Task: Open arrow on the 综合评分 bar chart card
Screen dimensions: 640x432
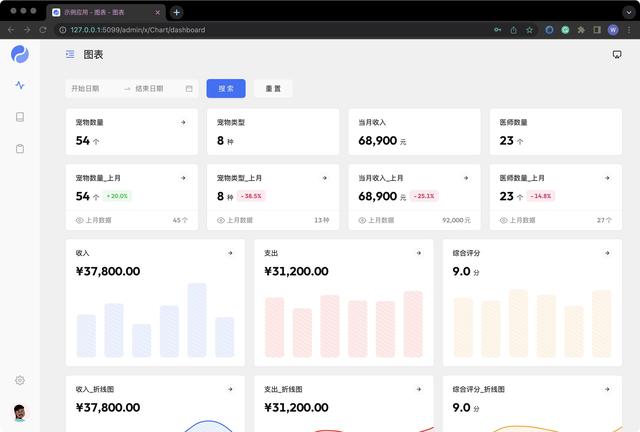Action: 607,253
